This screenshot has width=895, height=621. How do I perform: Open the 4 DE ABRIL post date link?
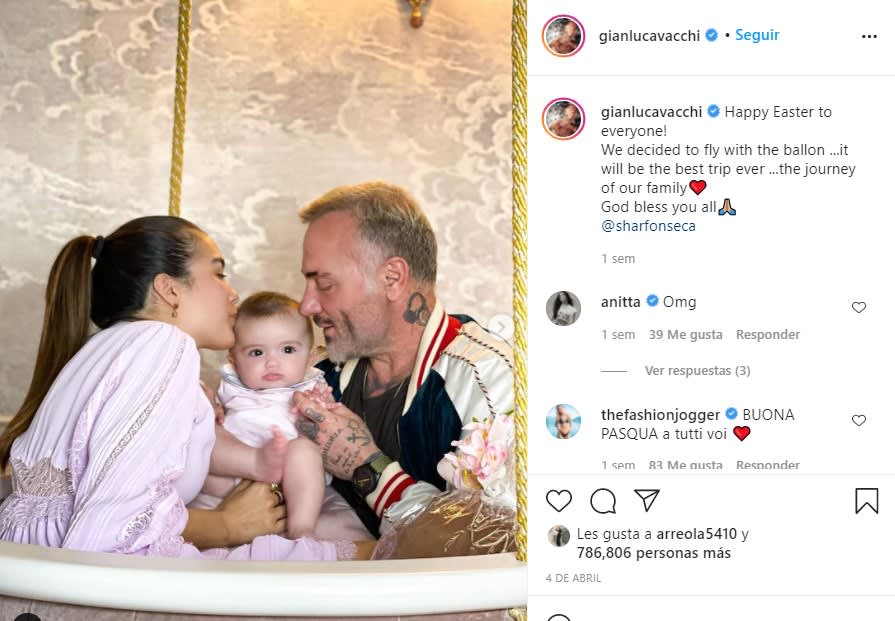(x=573, y=578)
